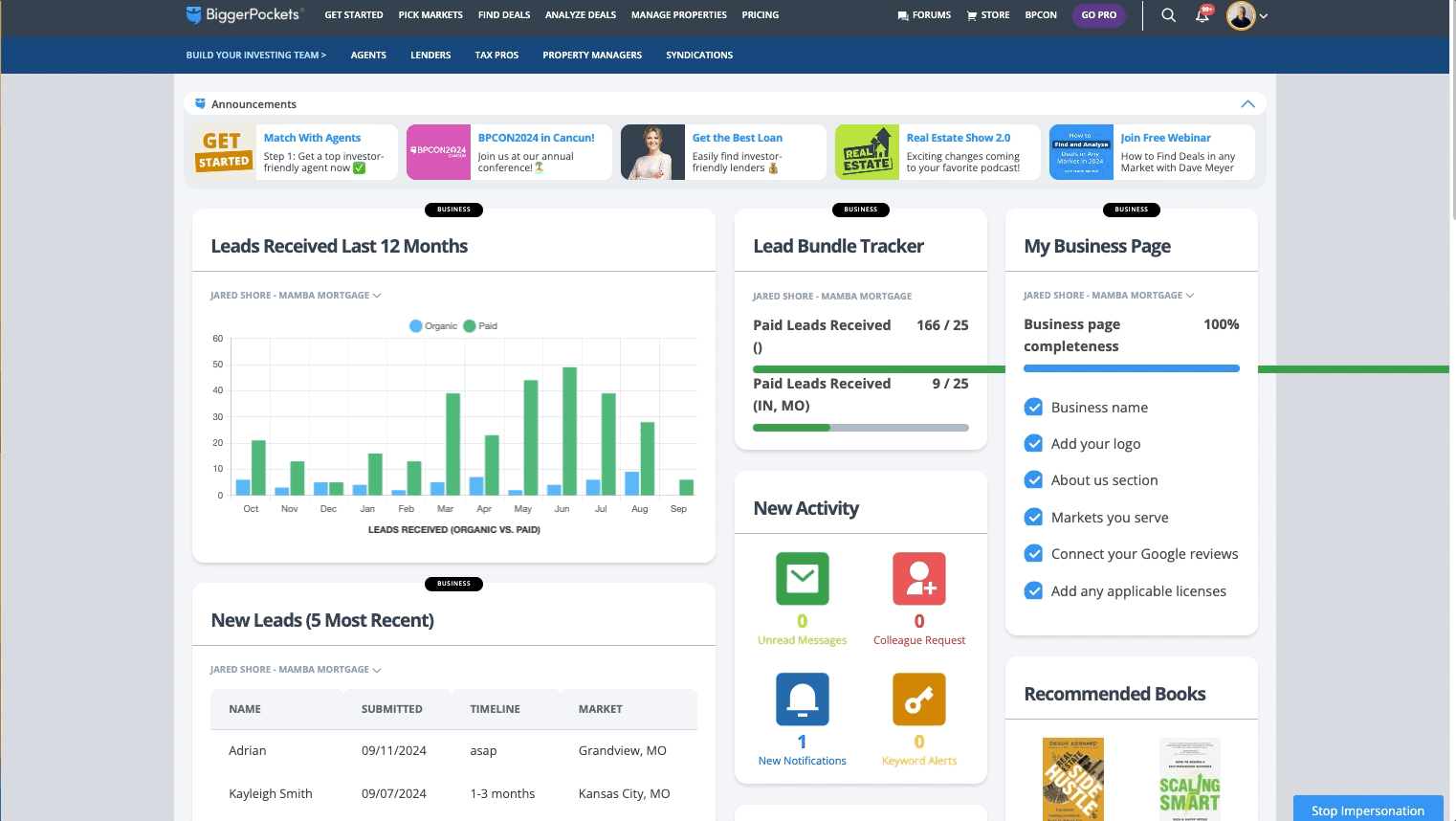This screenshot has width=1456, height=821.
Task: Toggle the Paid legend swatch
Action: 470,326
